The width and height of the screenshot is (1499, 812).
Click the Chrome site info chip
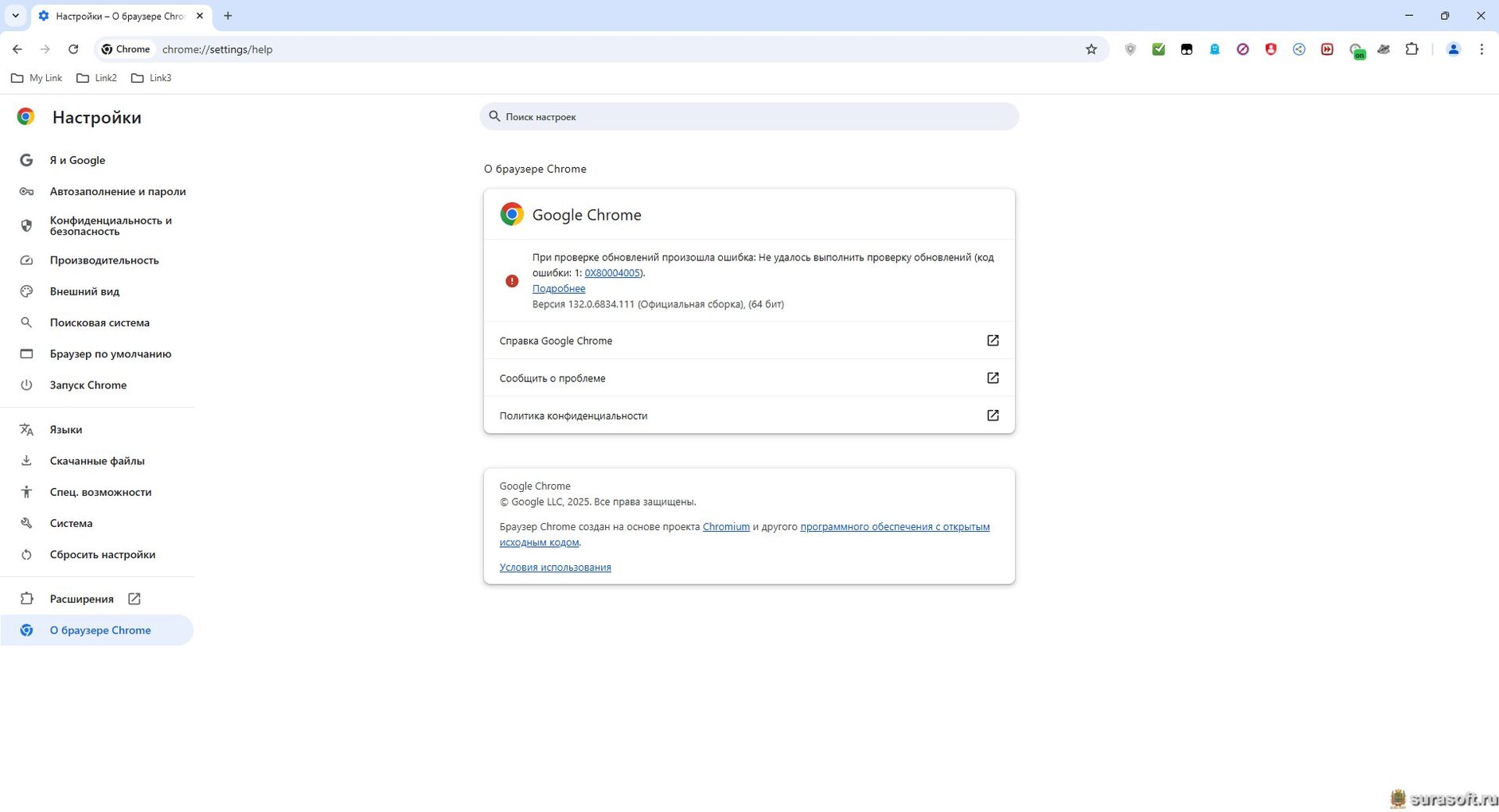(126, 49)
